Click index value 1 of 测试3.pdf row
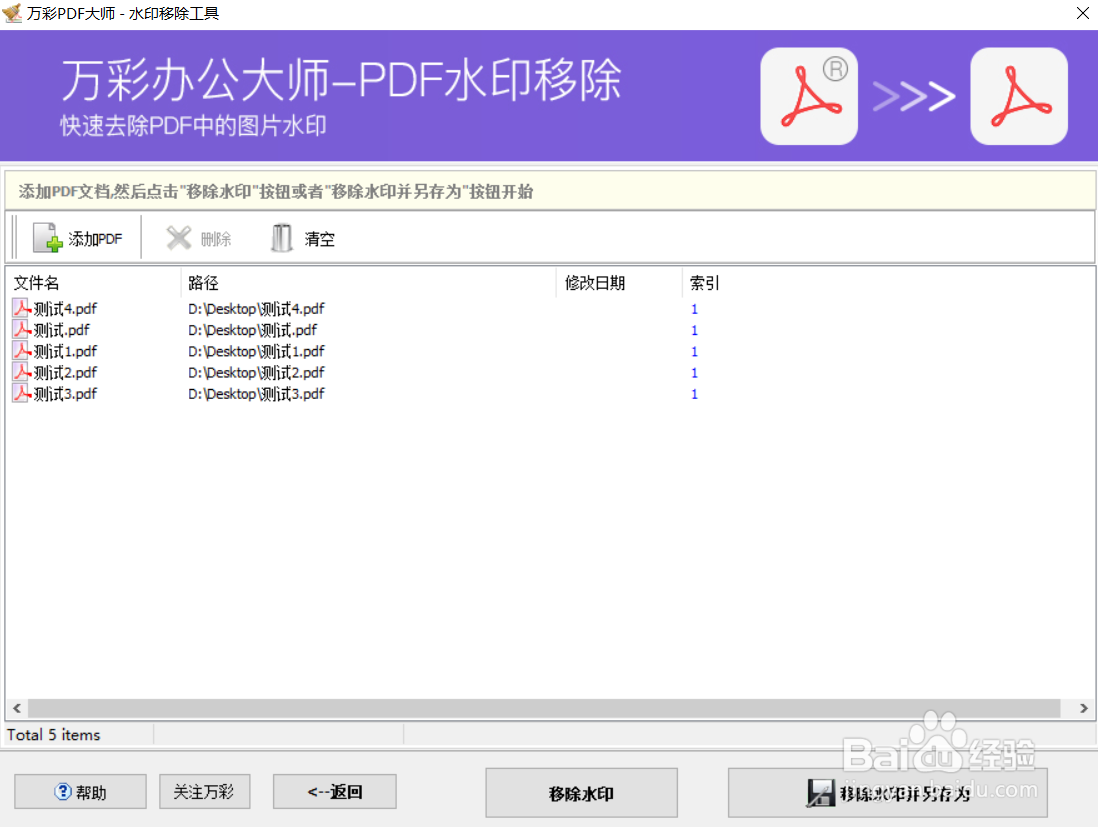Image resolution: width=1098 pixels, height=827 pixels. pyautogui.click(x=694, y=394)
